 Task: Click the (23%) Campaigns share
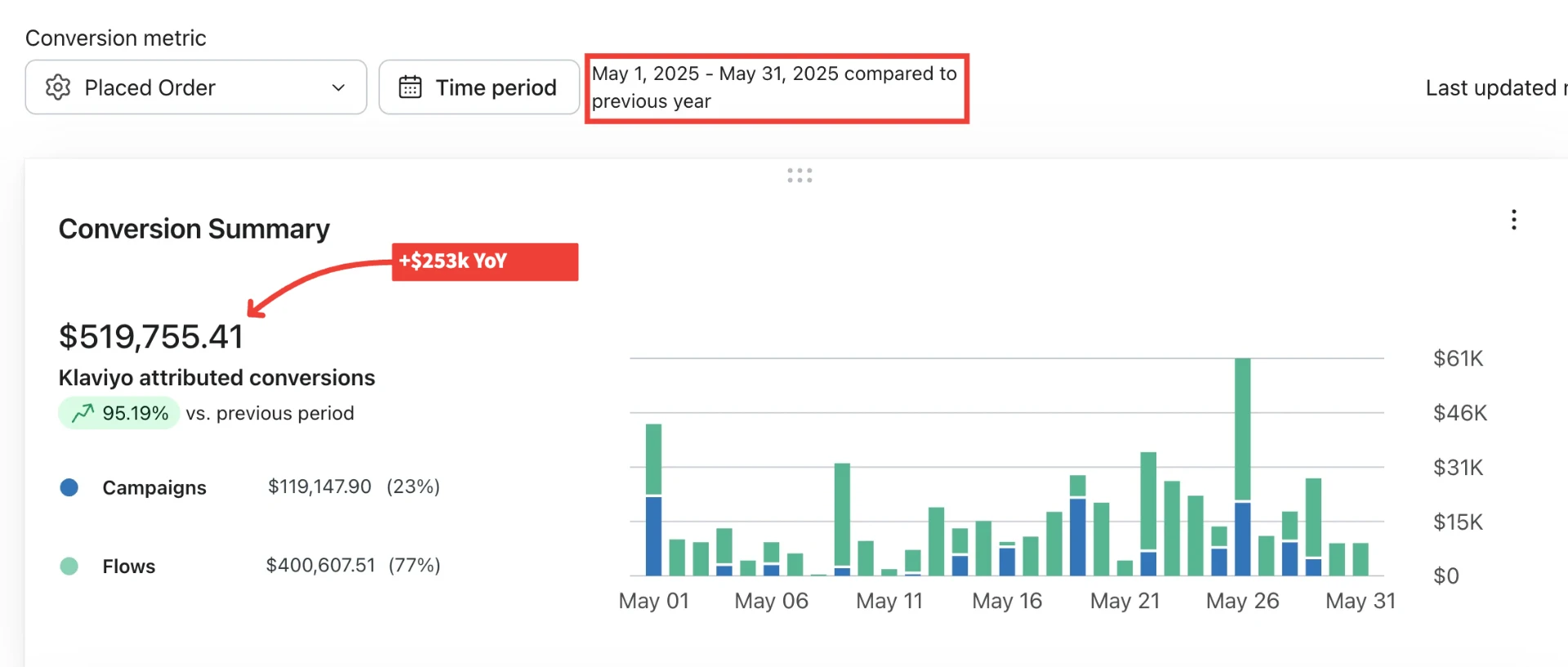(413, 487)
